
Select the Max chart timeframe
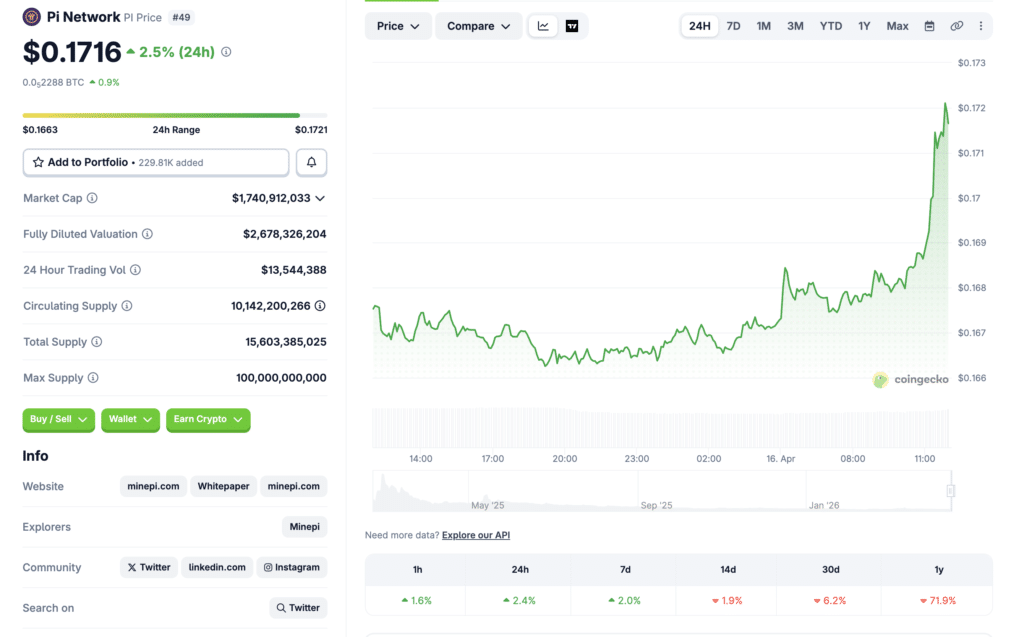[897, 26]
